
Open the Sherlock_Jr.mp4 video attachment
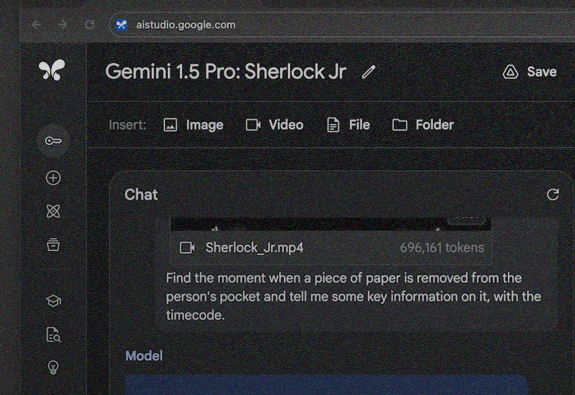331,248
